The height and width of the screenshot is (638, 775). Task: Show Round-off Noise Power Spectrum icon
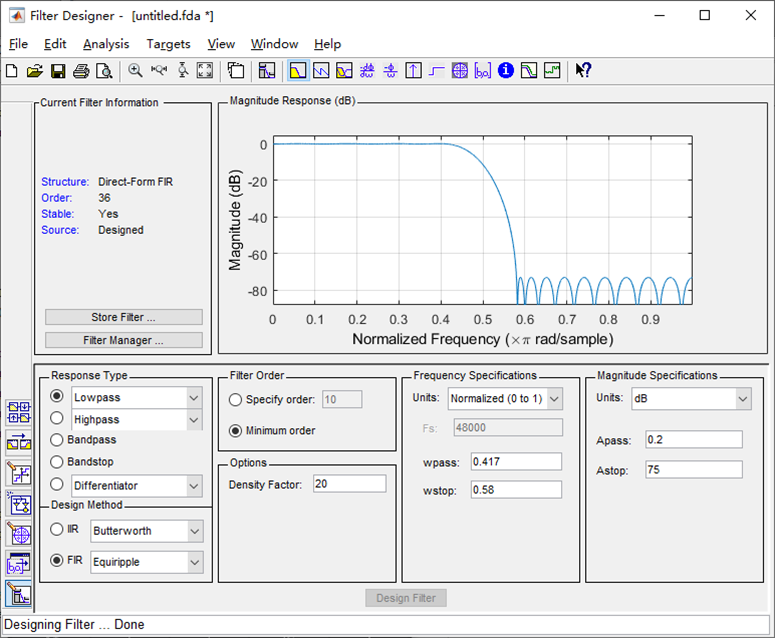pos(552,71)
